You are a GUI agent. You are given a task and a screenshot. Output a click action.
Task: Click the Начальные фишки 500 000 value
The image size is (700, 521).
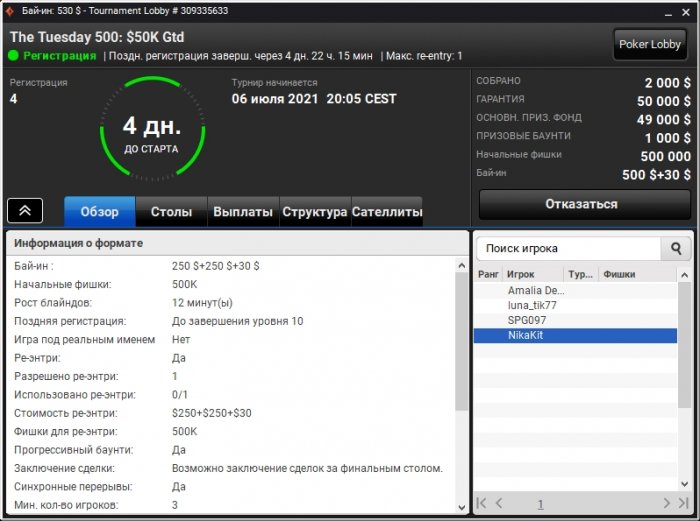pos(666,156)
